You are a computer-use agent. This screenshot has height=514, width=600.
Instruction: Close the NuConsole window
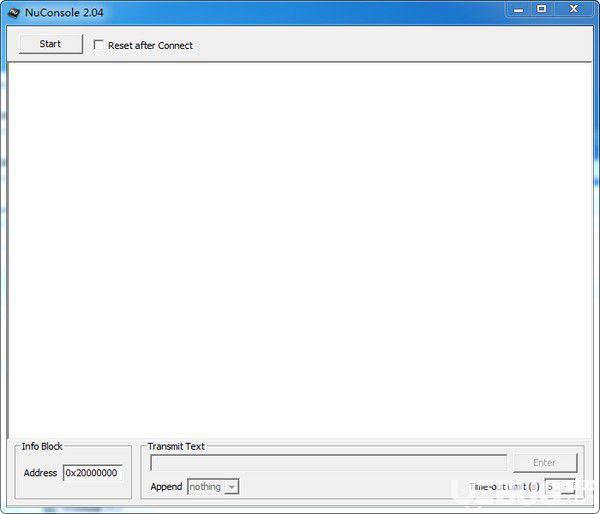[x=574, y=9]
